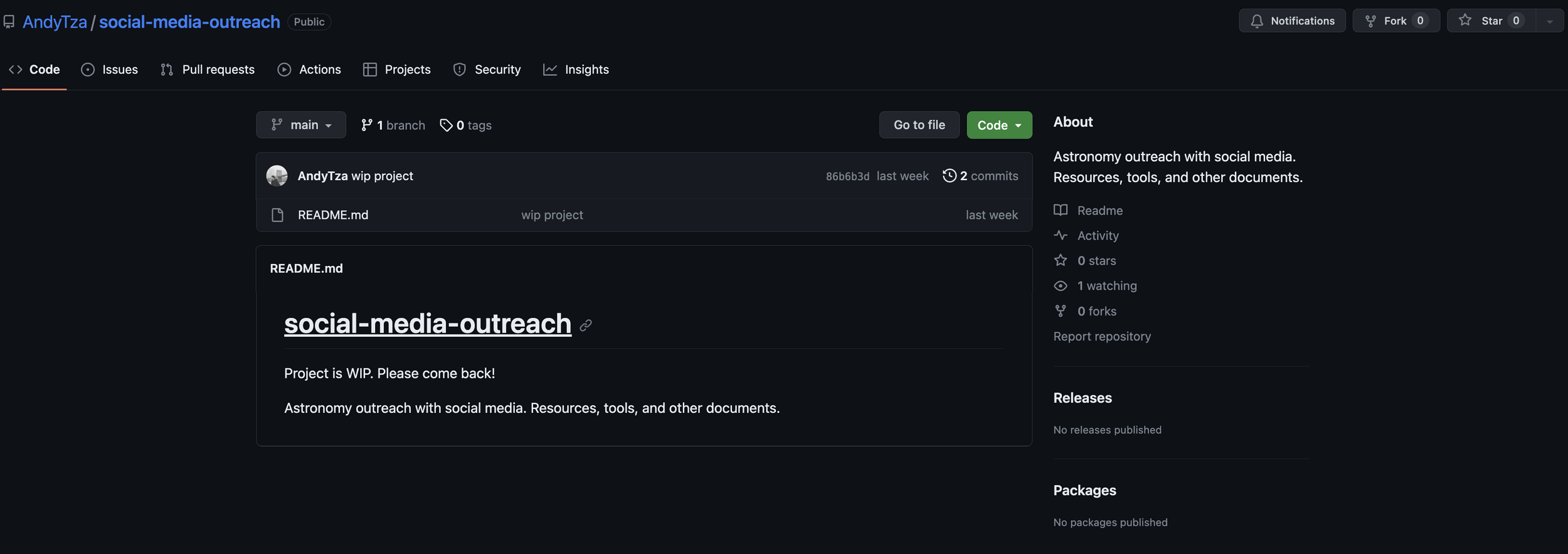Open the AndyTza owner profile link
The height and width of the screenshot is (554, 1568).
pyautogui.click(x=55, y=22)
